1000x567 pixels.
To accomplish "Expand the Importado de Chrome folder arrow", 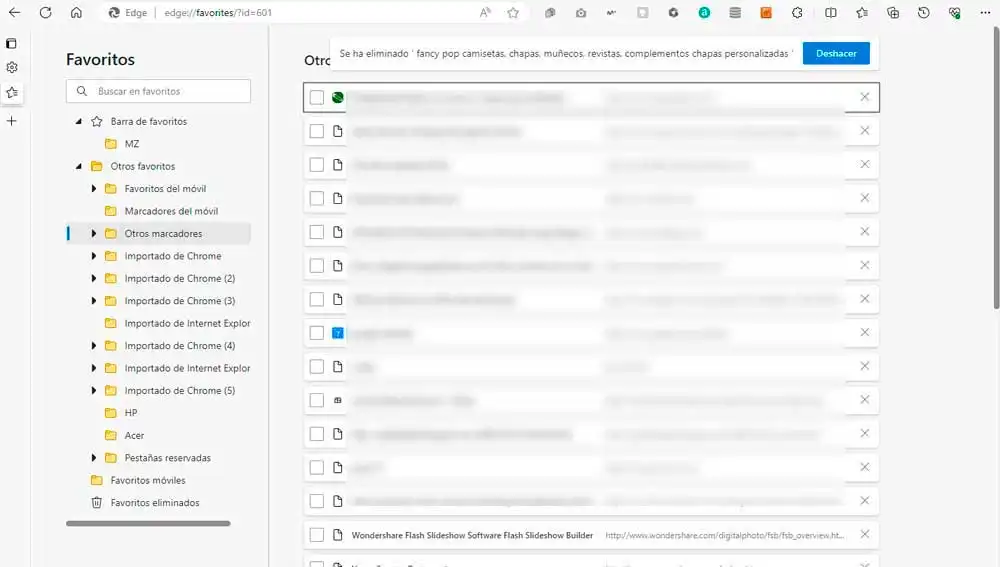I will pos(94,256).
